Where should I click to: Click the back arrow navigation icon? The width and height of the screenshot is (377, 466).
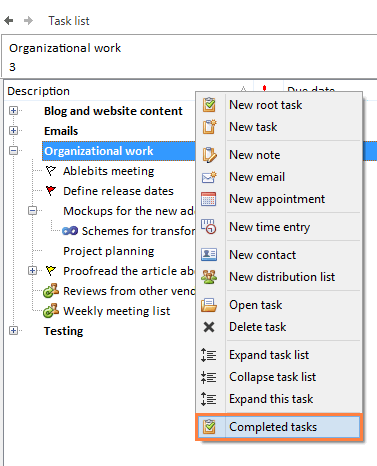[x=9, y=21]
